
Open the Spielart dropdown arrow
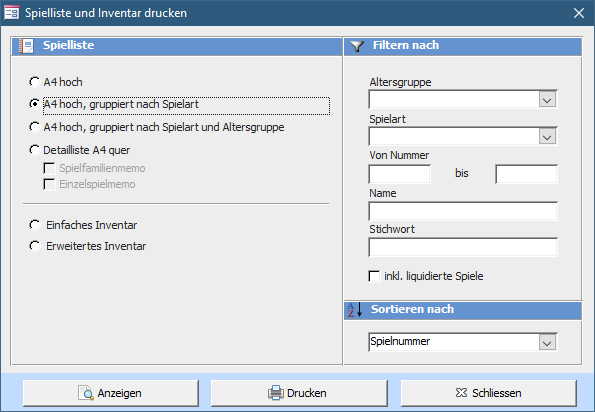(547, 137)
